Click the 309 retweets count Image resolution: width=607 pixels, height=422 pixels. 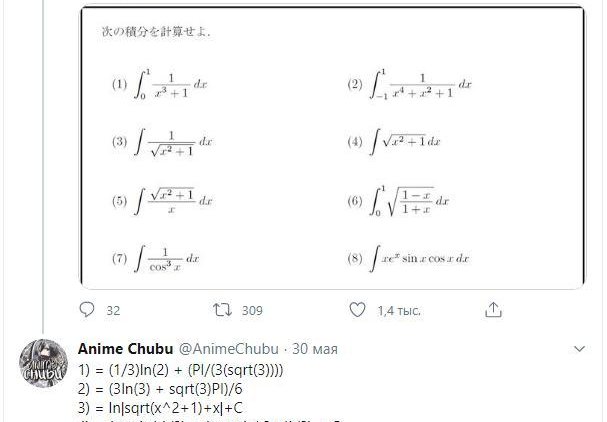pyautogui.click(x=252, y=311)
